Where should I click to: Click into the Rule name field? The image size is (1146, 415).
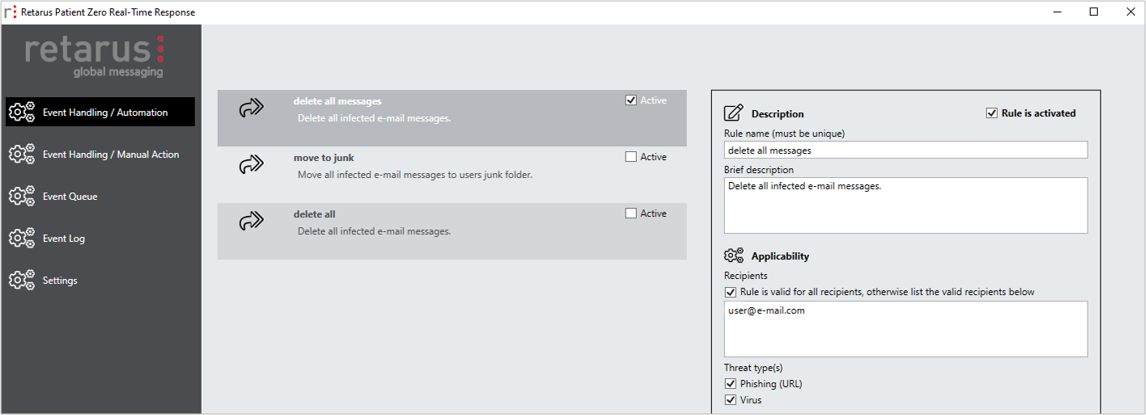point(906,150)
